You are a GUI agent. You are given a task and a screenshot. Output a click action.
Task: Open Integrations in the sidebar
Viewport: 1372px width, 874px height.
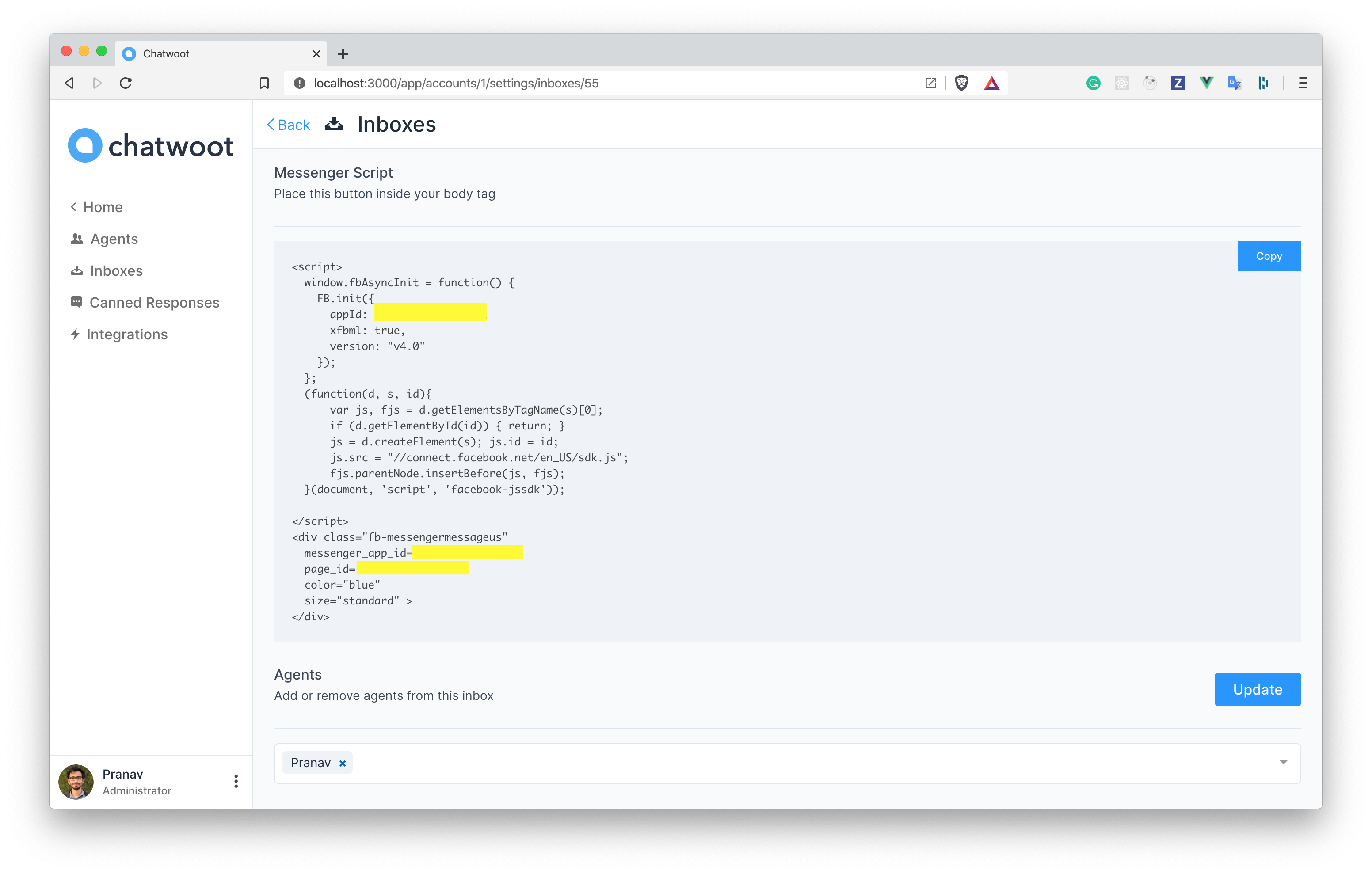click(x=118, y=334)
